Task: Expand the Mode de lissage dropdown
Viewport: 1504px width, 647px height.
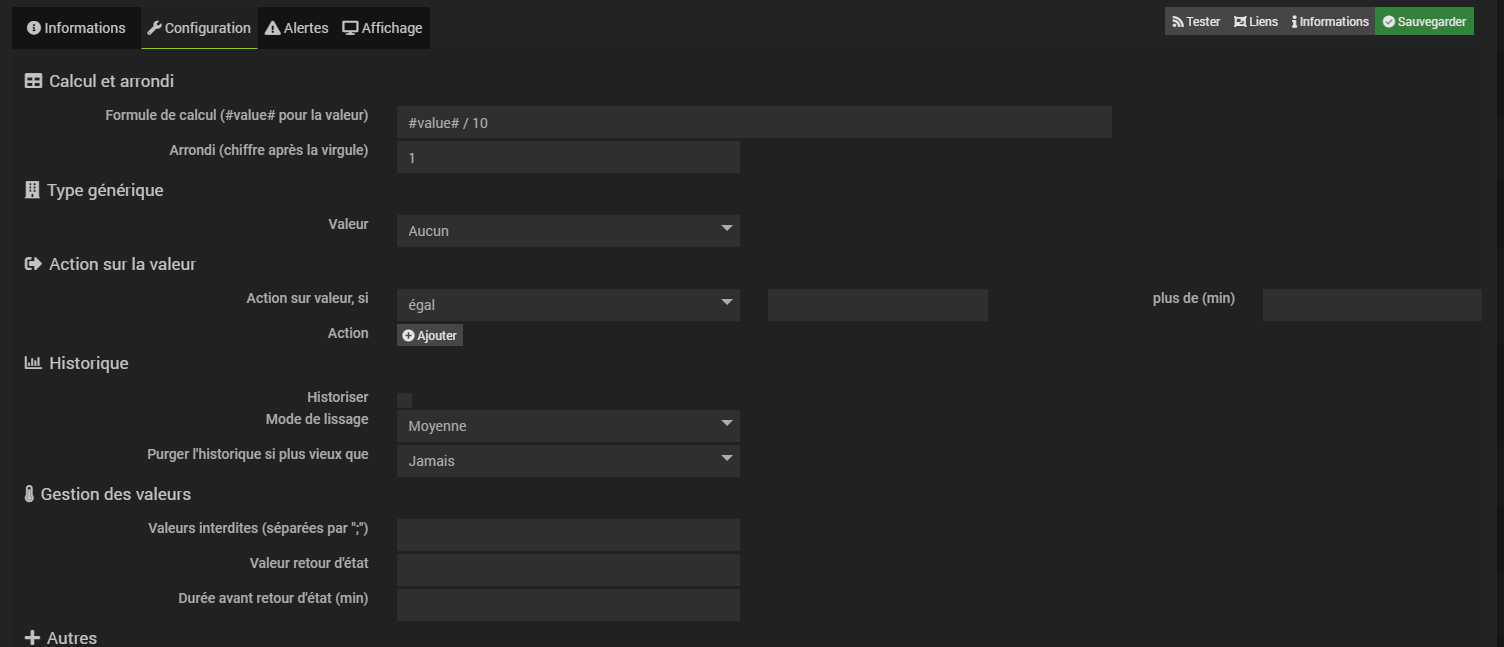Action: point(568,426)
